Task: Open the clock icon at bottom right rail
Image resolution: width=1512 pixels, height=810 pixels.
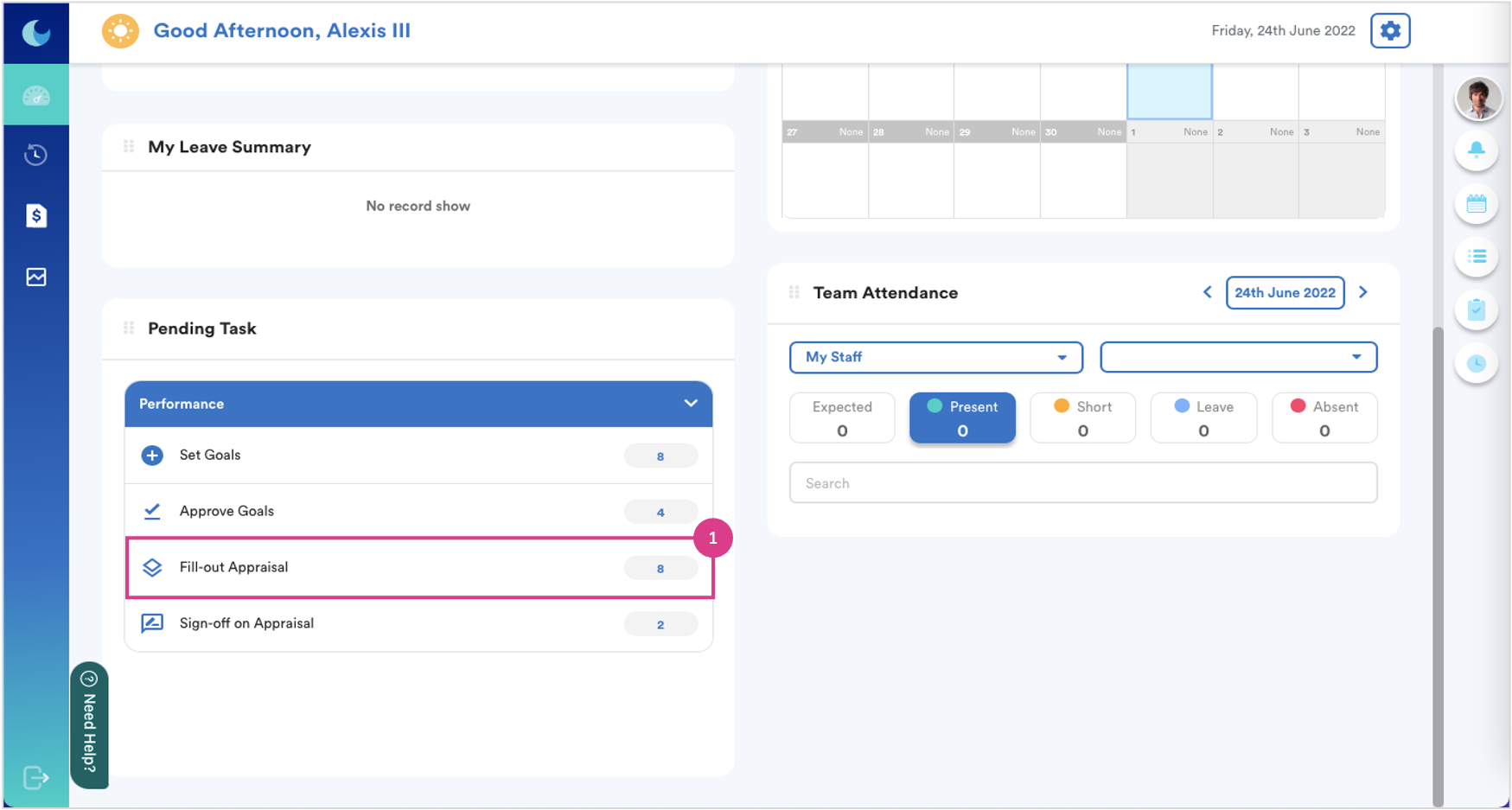Action: [1477, 364]
